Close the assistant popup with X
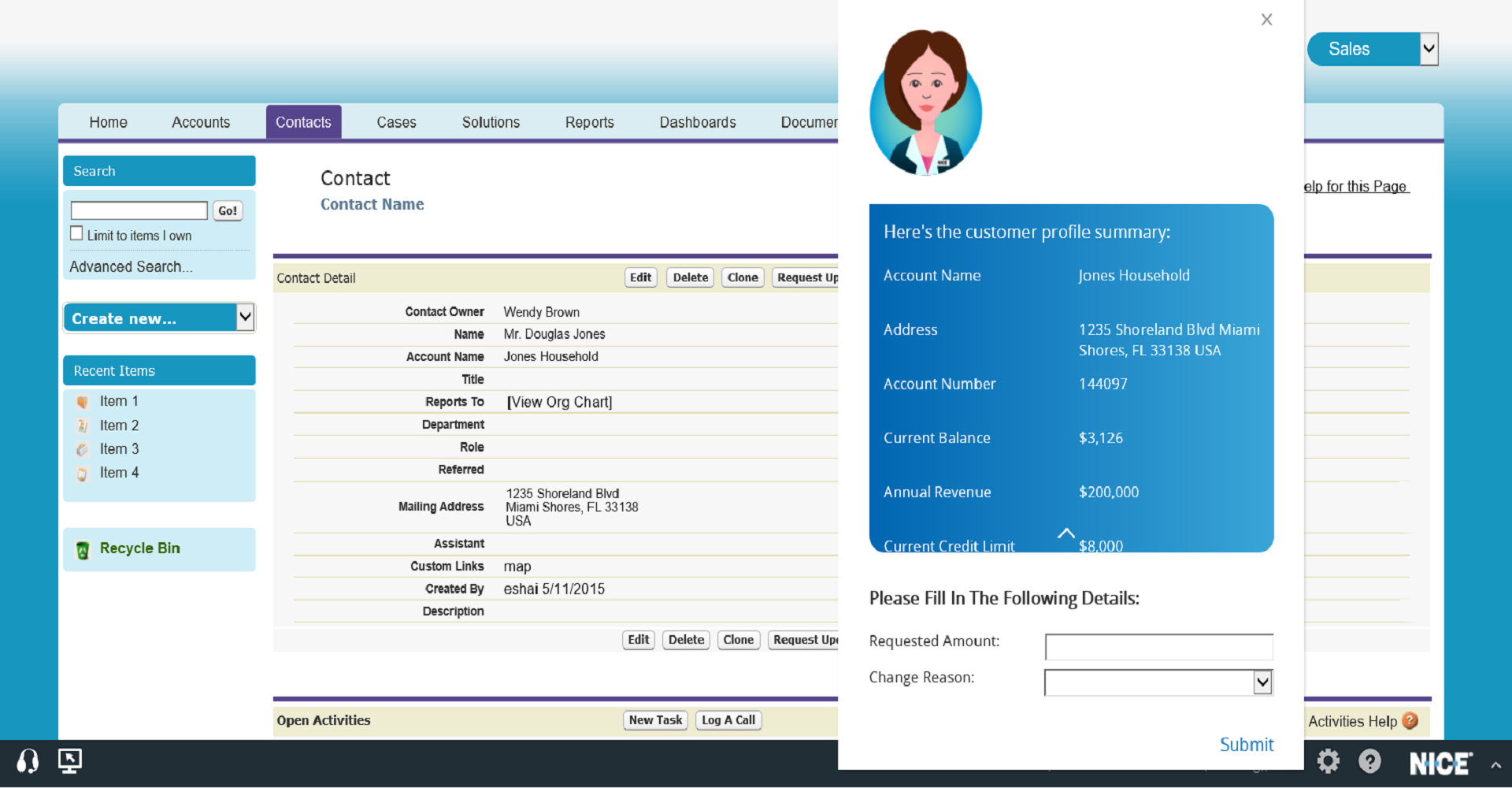This screenshot has width=1512, height=788. [x=1266, y=20]
